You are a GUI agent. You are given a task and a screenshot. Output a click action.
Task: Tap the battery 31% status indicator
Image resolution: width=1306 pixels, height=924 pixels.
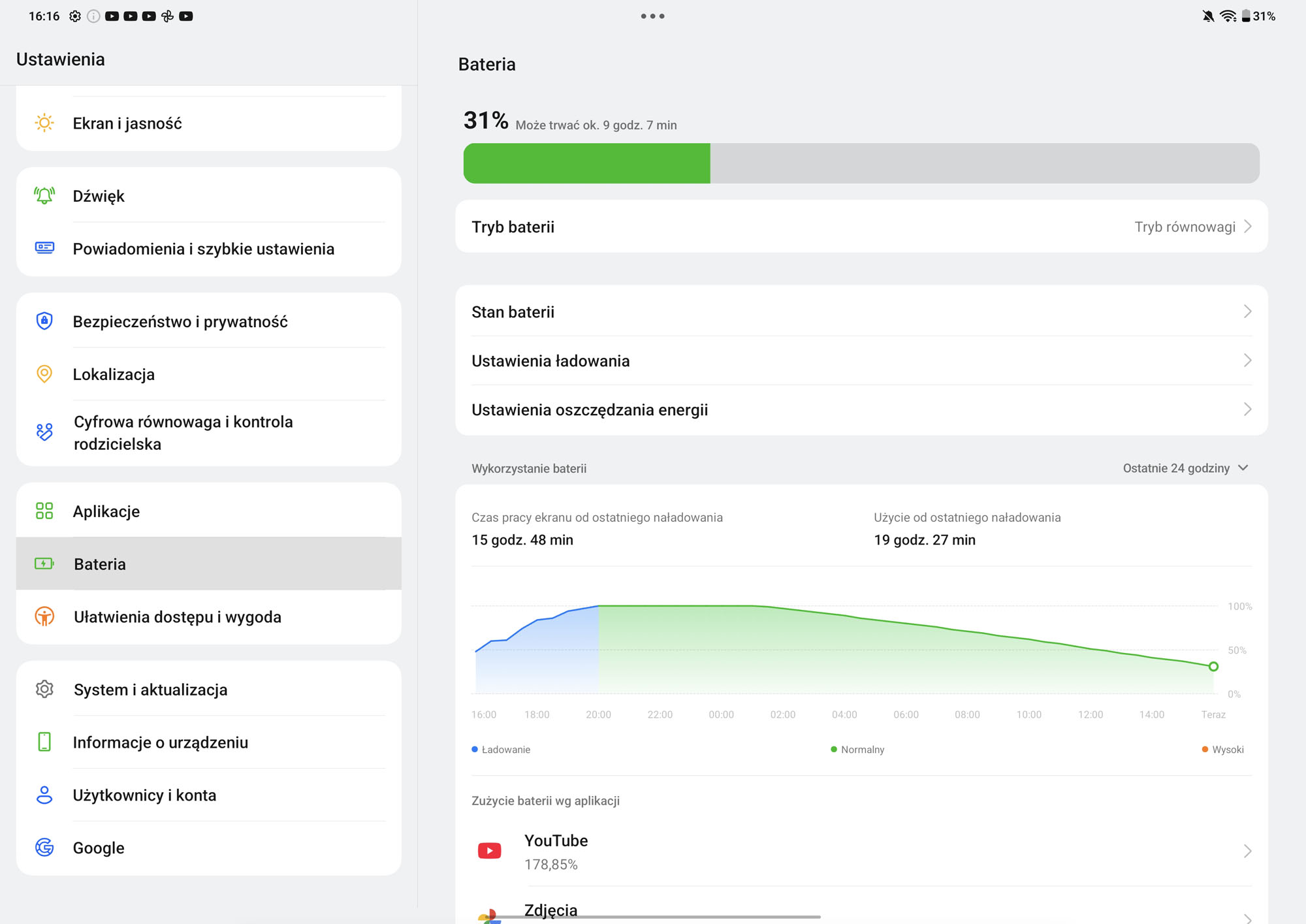[x=1258, y=16]
